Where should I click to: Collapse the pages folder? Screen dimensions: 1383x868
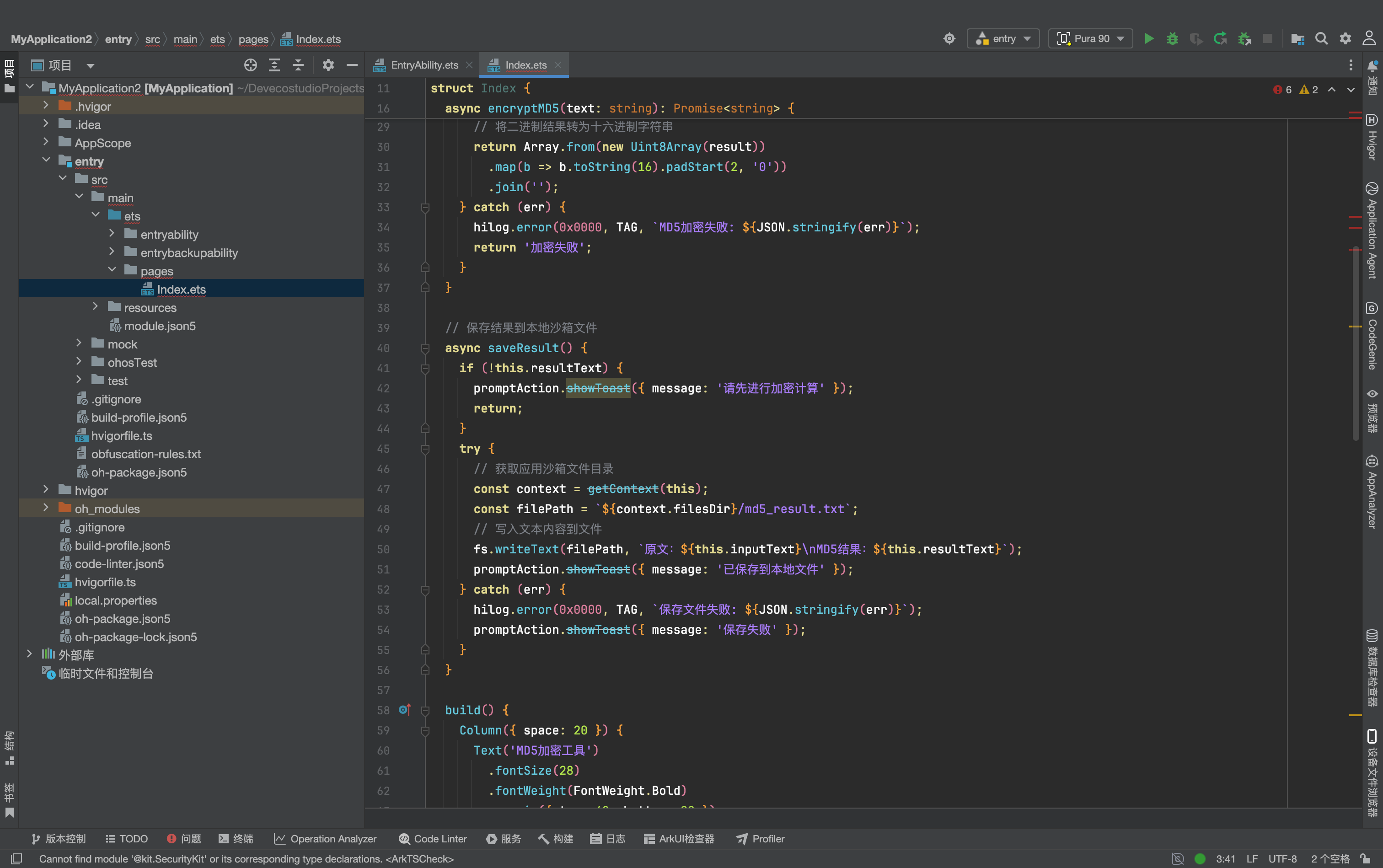pos(112,270)
